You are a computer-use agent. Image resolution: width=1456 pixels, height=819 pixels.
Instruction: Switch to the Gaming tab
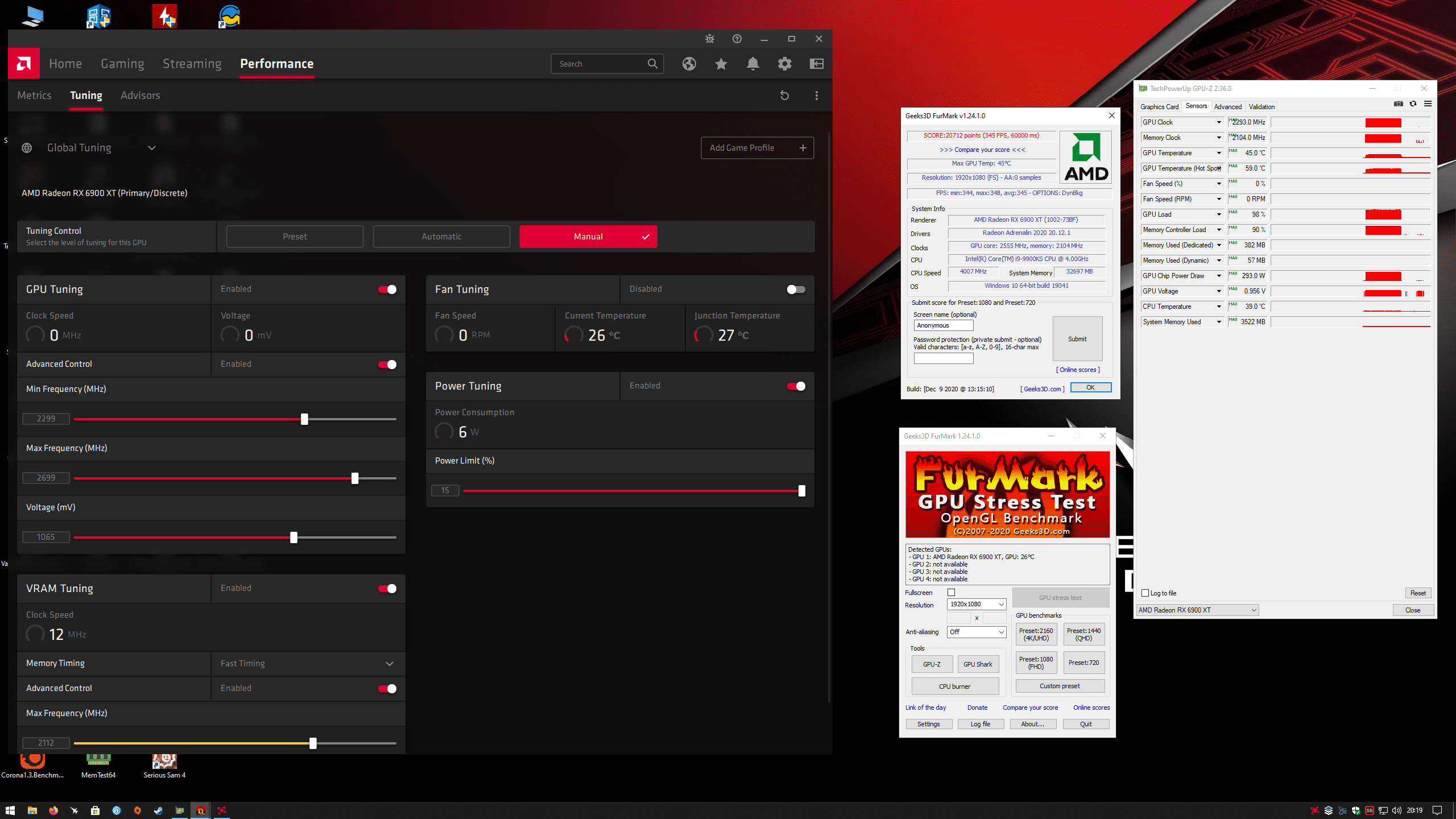click(x=122, y=64)
